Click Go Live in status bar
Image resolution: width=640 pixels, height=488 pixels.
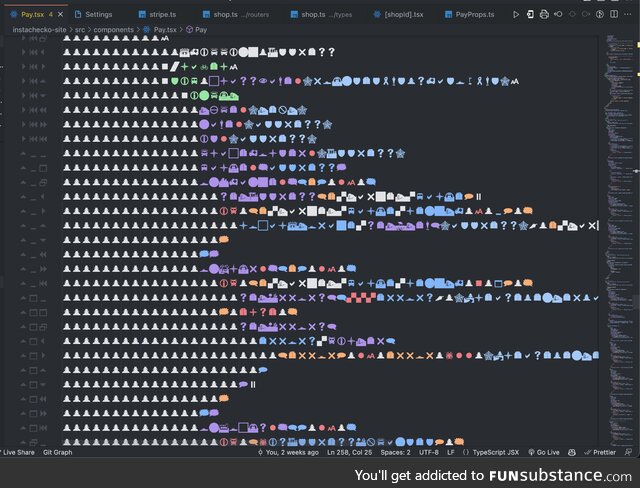pos(544,452)
